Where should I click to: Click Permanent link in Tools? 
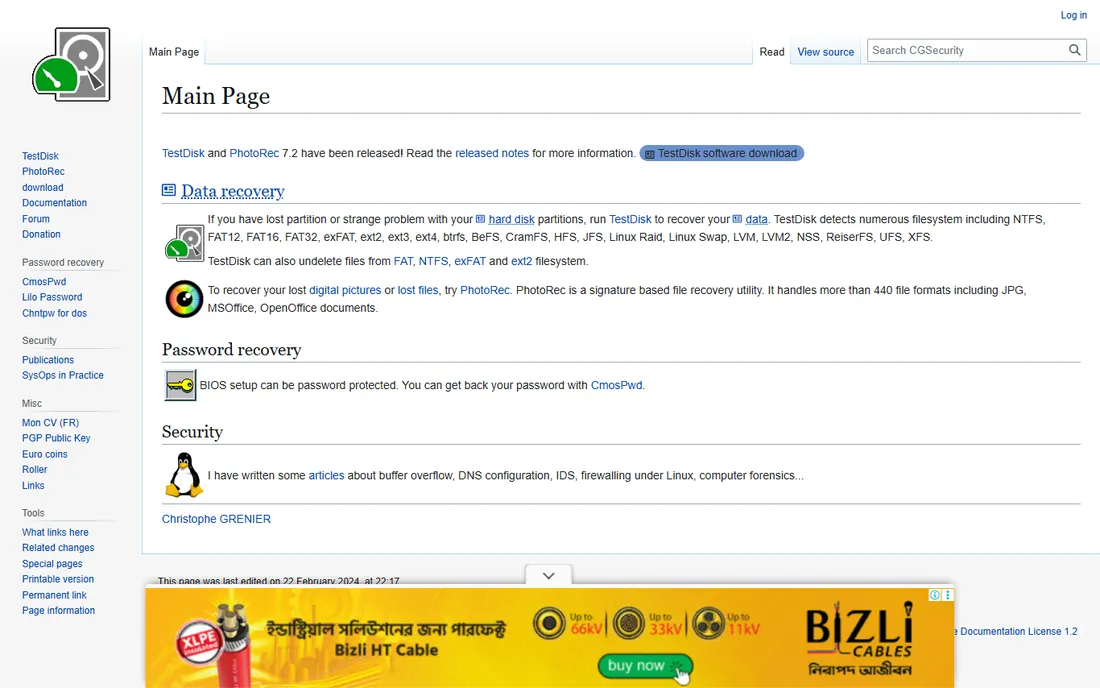coord(54,595)
